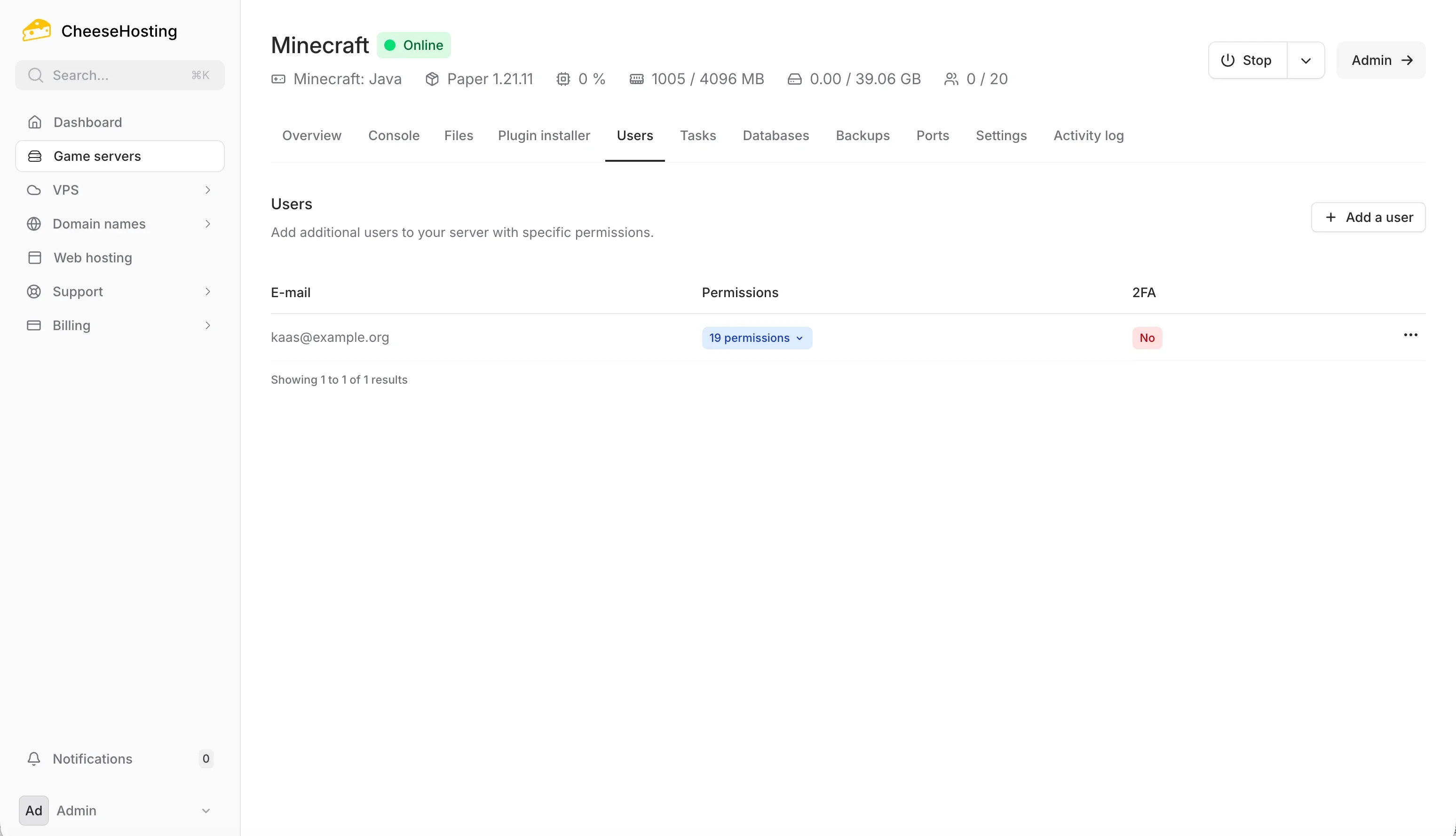The image size is (1456, 836).
Task: Click the CheeseHosting cheese logo
Action: point(36,30)
